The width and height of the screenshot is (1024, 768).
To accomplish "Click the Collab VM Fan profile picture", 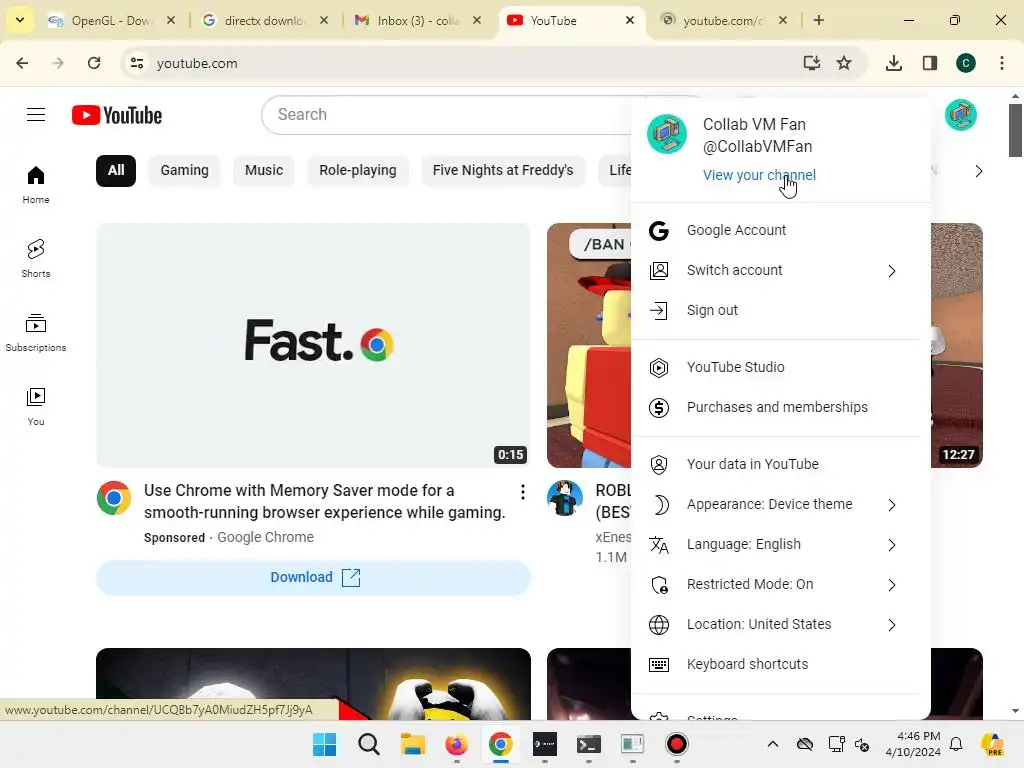I will pos(667,134).
